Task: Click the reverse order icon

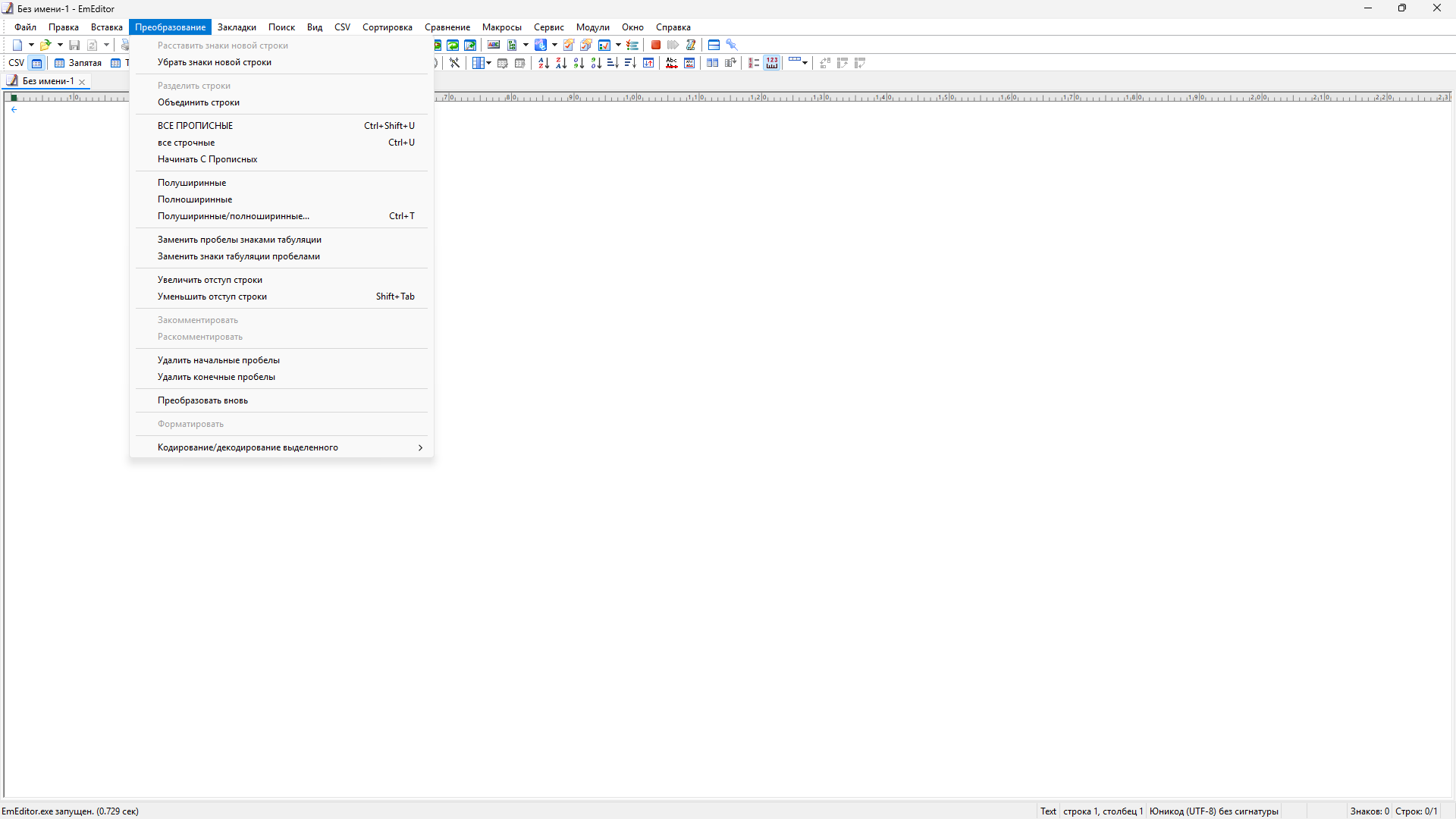Action: (x=648, y=64)
